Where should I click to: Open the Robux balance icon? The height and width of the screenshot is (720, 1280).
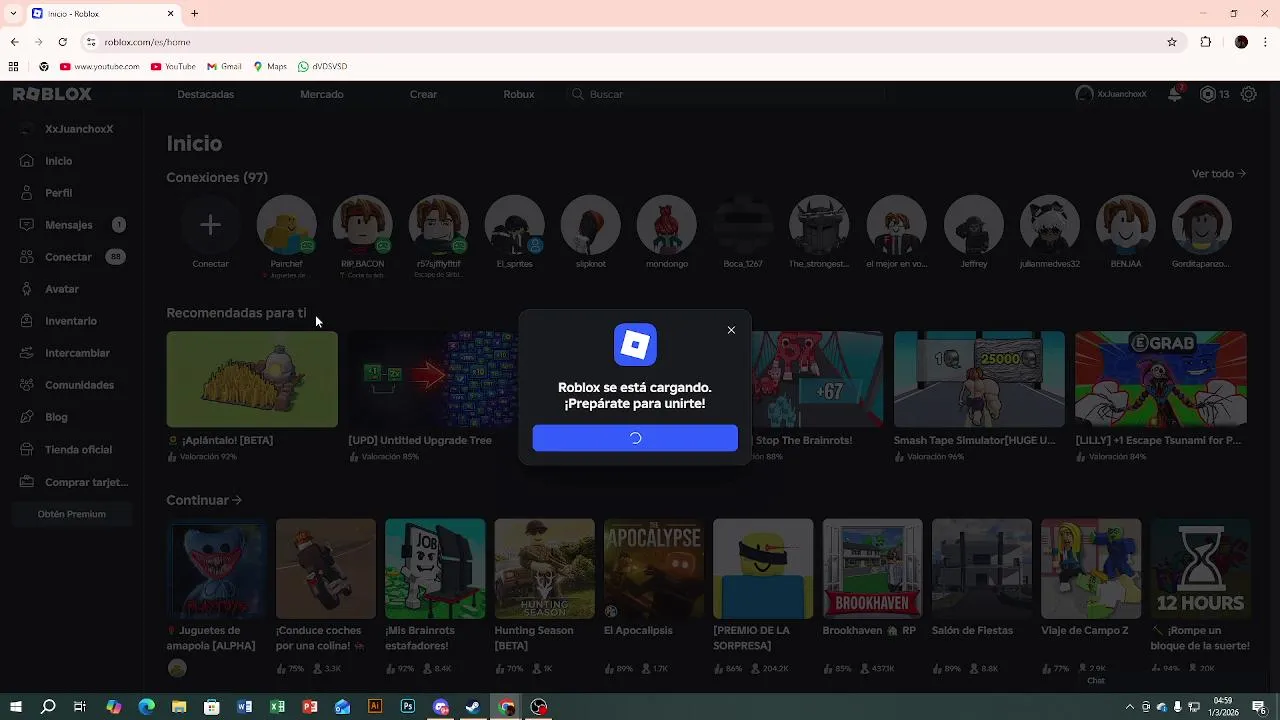tap(1207, 94)
